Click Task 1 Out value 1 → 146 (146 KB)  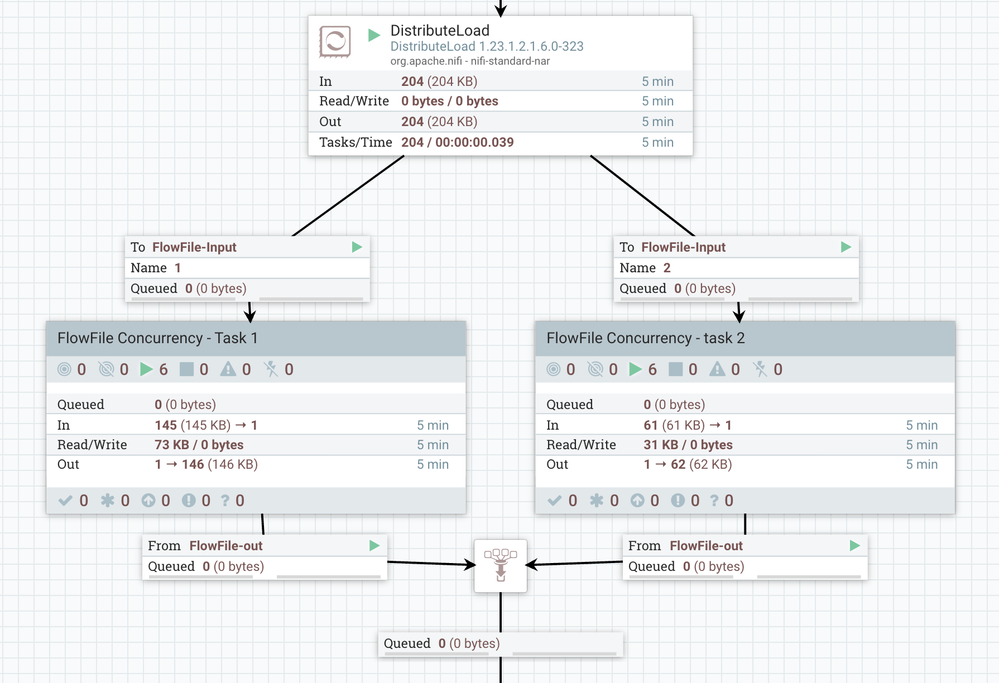click(206, 465)
